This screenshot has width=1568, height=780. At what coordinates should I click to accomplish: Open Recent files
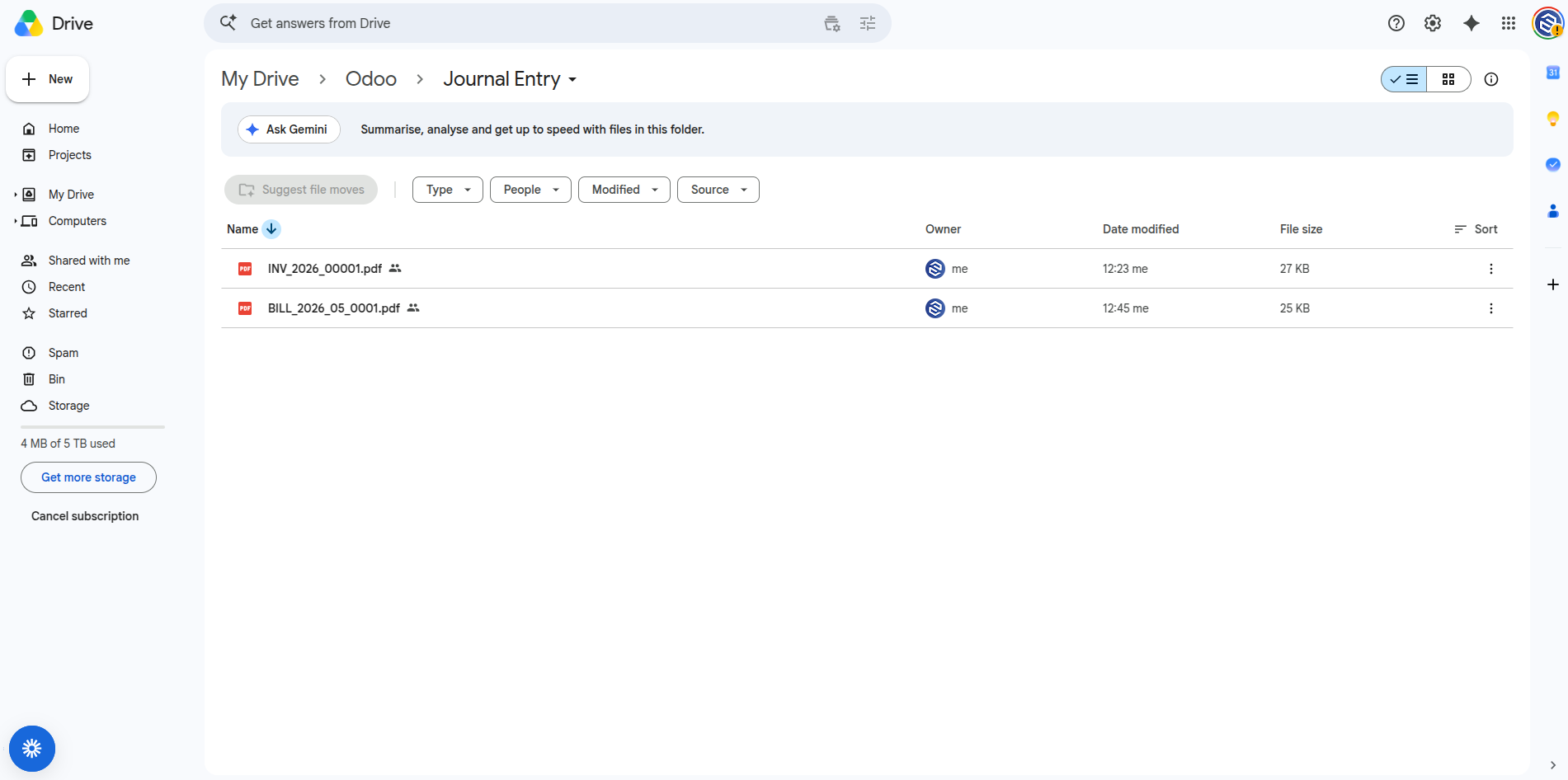(x=67, y=287)
